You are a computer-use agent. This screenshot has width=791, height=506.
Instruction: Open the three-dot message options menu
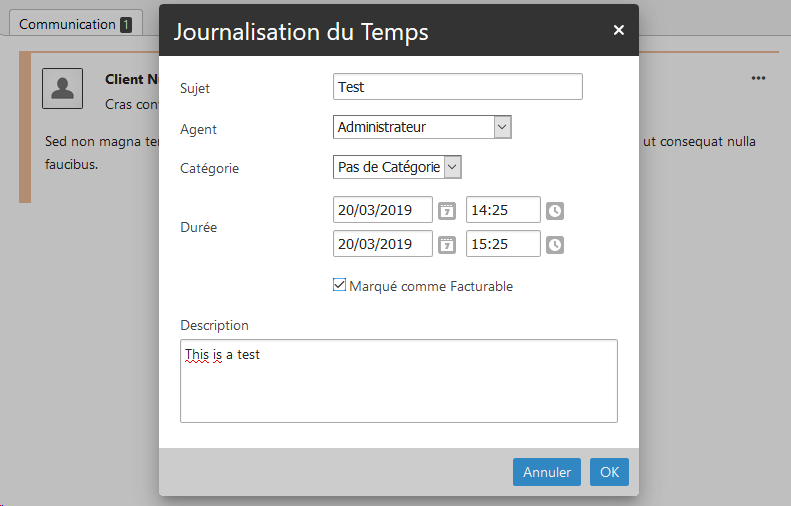pyautogui.click(x=758, y=78)
